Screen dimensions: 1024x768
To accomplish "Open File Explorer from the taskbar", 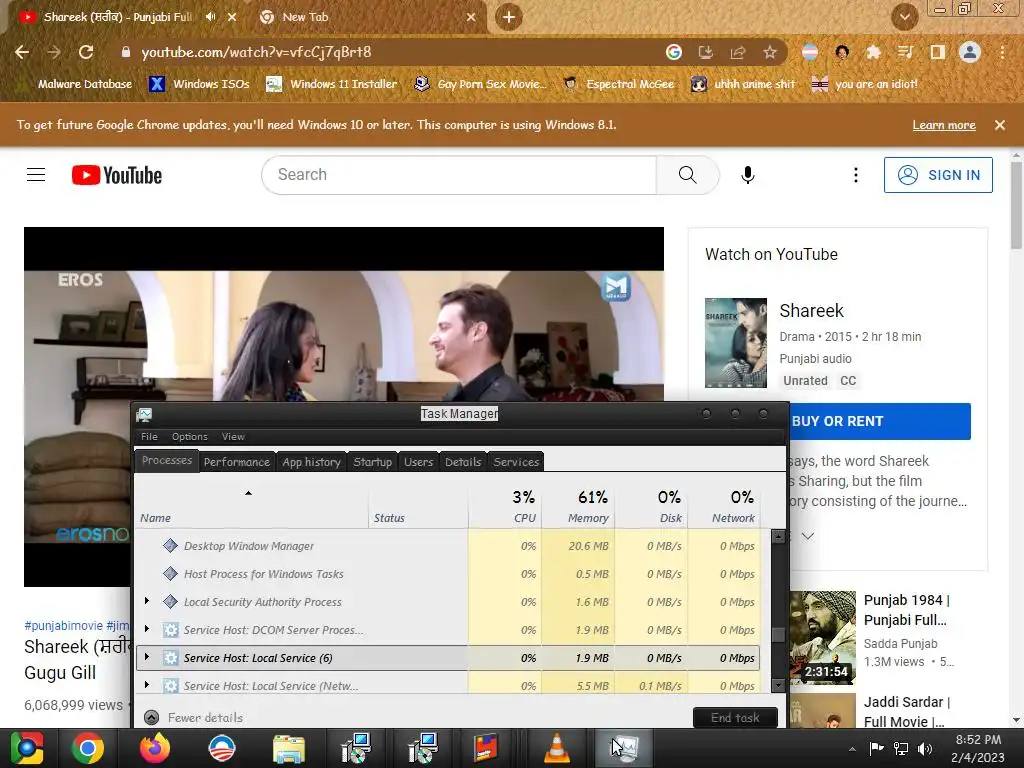I will pos(289,748).
